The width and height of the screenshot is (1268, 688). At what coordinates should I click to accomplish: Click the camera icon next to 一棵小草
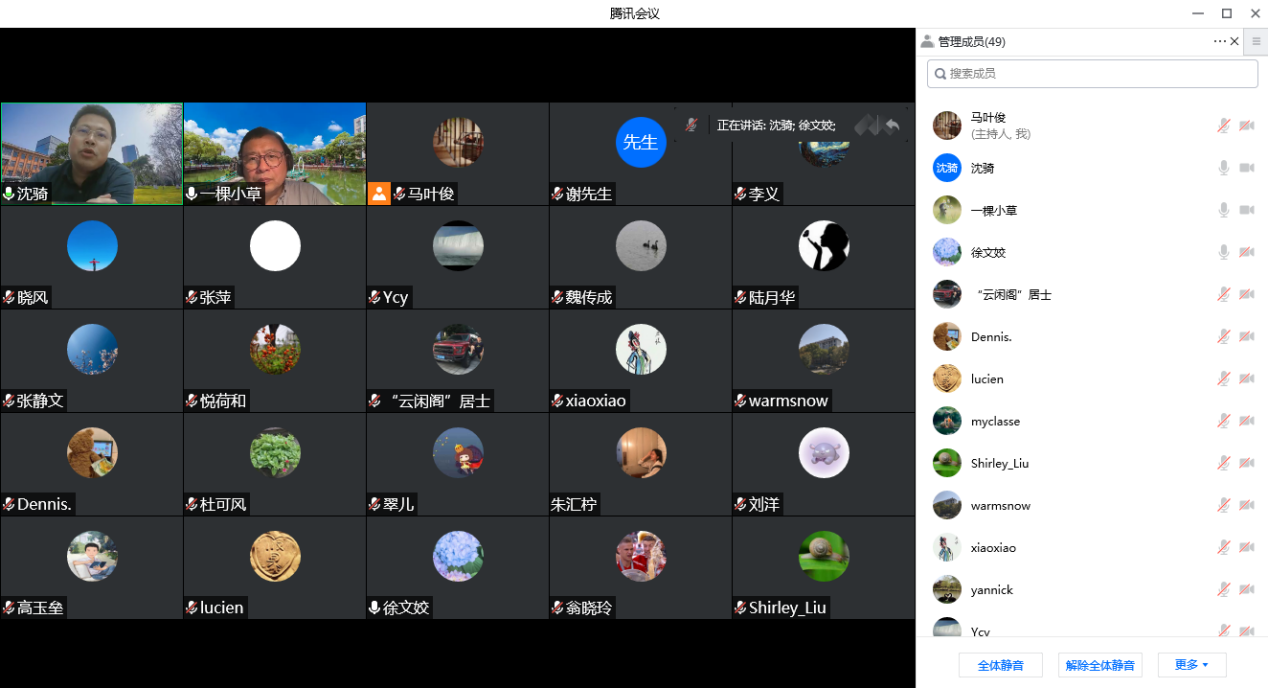pos(1247,210)
